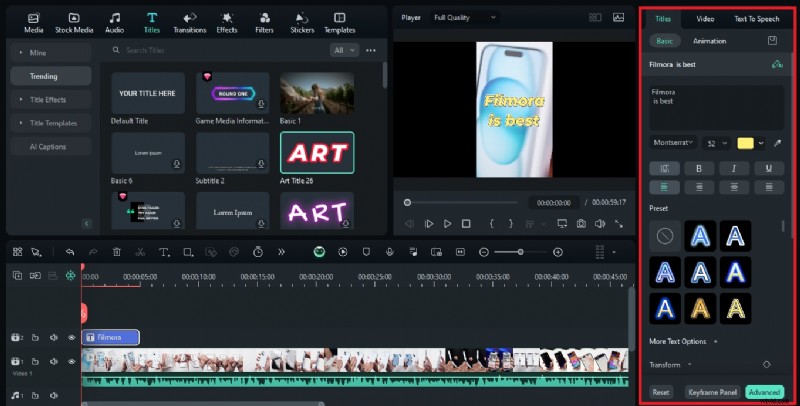This screenshot has height=406, width=800.
Task: Click the snapshot camera icon in player
Action: 580,223
